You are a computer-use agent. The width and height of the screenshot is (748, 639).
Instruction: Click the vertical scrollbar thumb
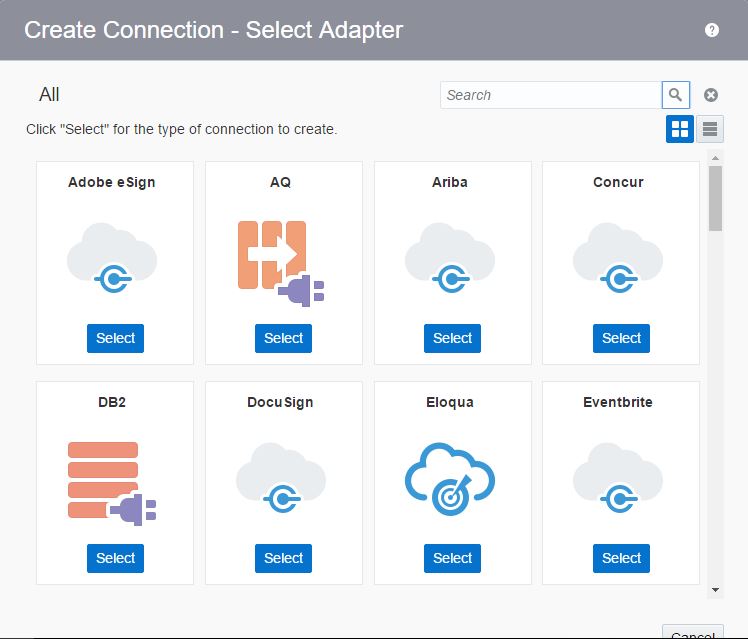pyautogui.click(x=715, y=198)
